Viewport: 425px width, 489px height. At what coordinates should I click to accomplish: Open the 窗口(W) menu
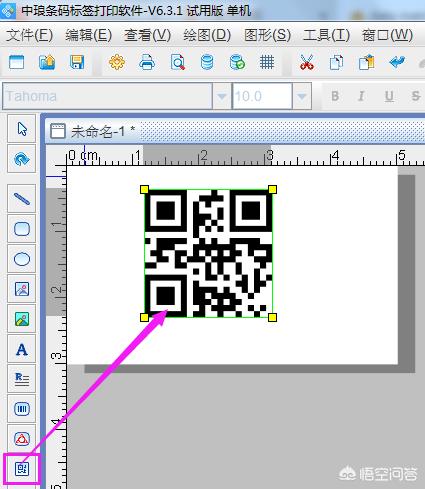387,35
